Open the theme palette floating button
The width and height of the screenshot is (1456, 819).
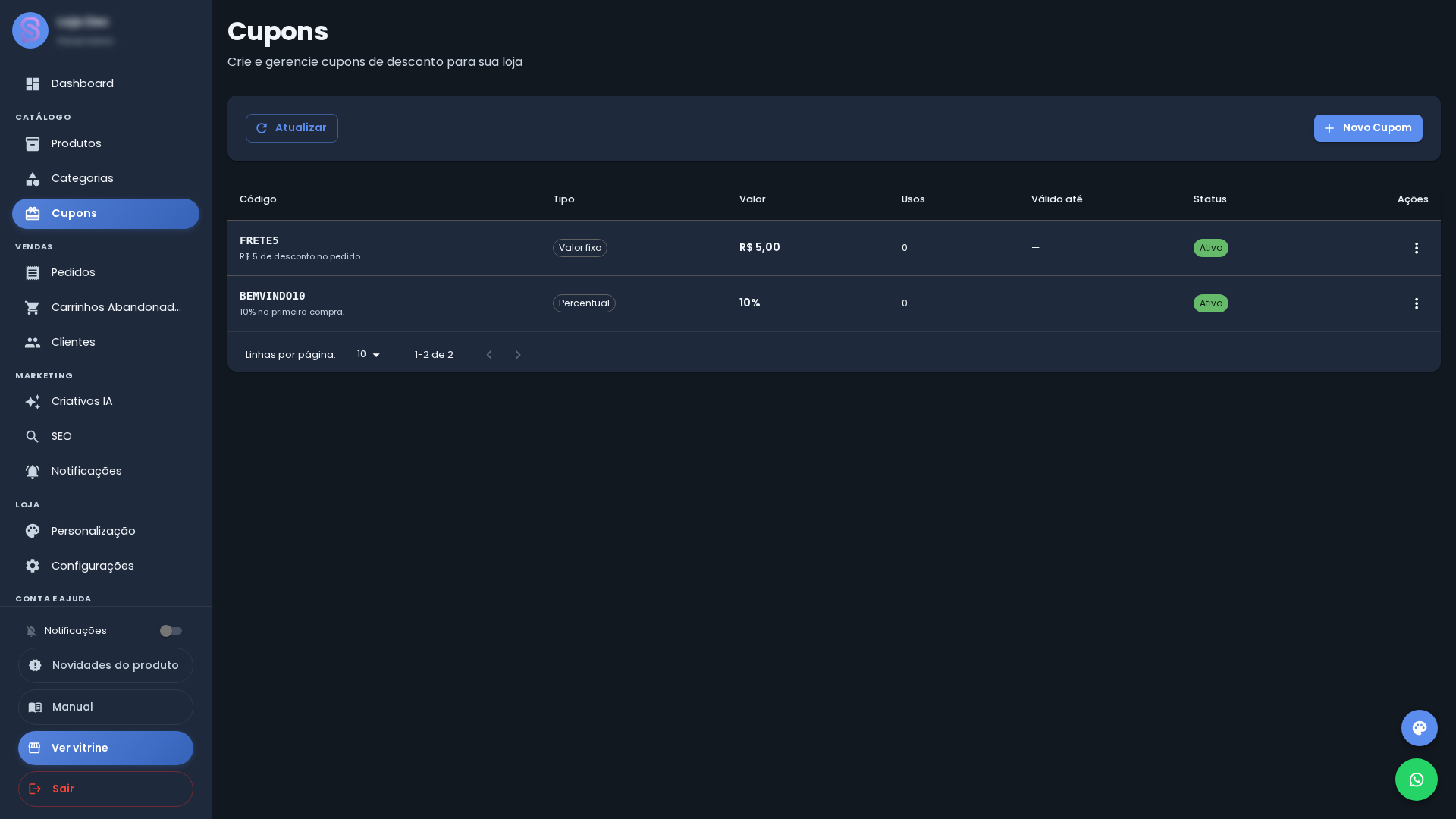click(x=1419, y=728)
